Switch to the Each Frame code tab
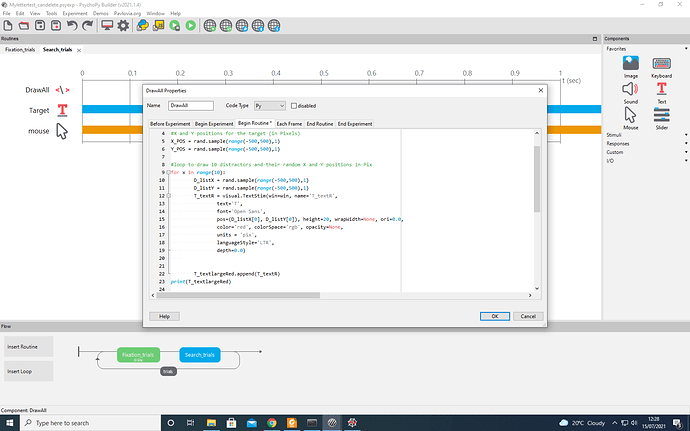The height and width of the screenshot is (431, 690). (289, 124)
